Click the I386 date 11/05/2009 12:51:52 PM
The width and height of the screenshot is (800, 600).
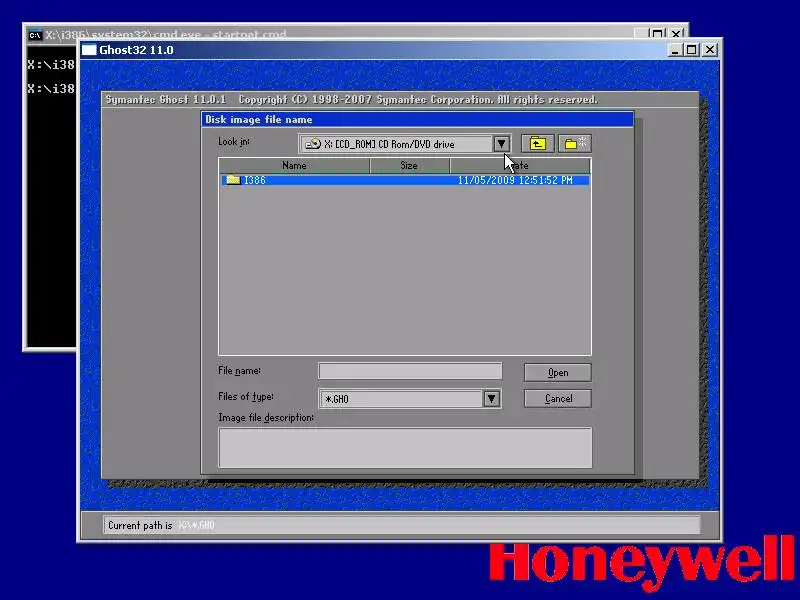coord(515,180)
